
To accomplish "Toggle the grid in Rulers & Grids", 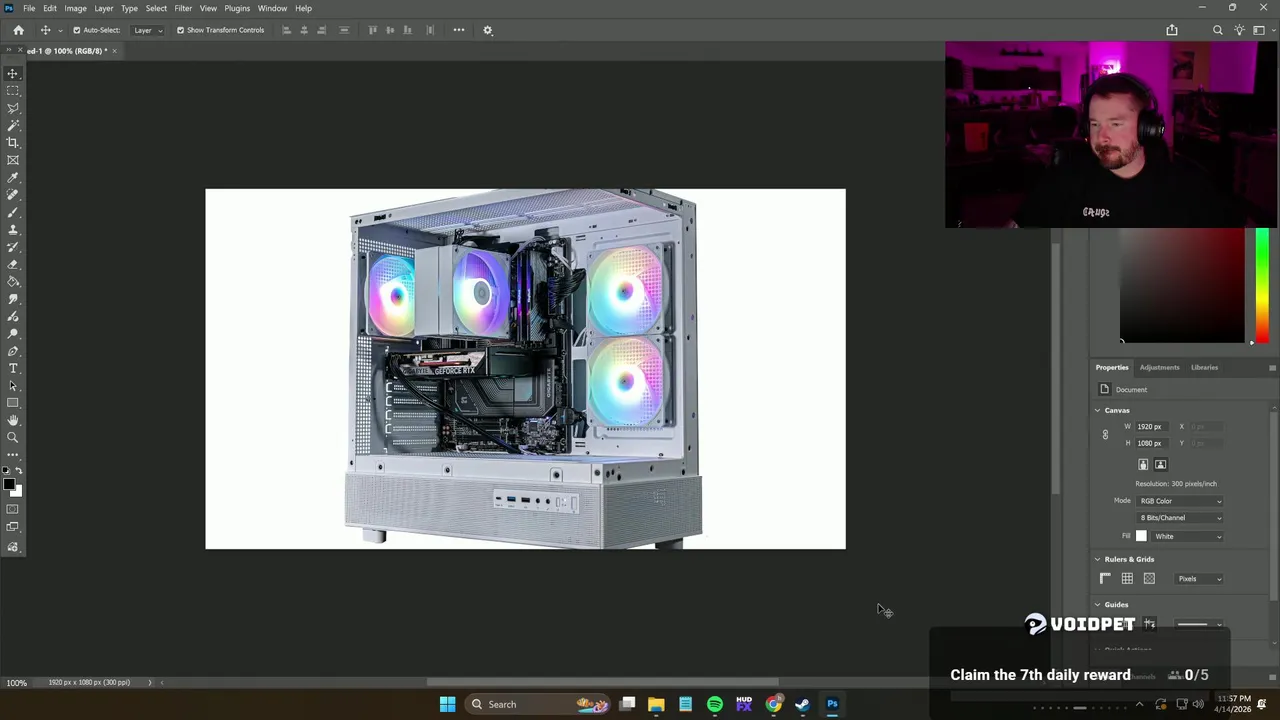I will point(1127,579).
